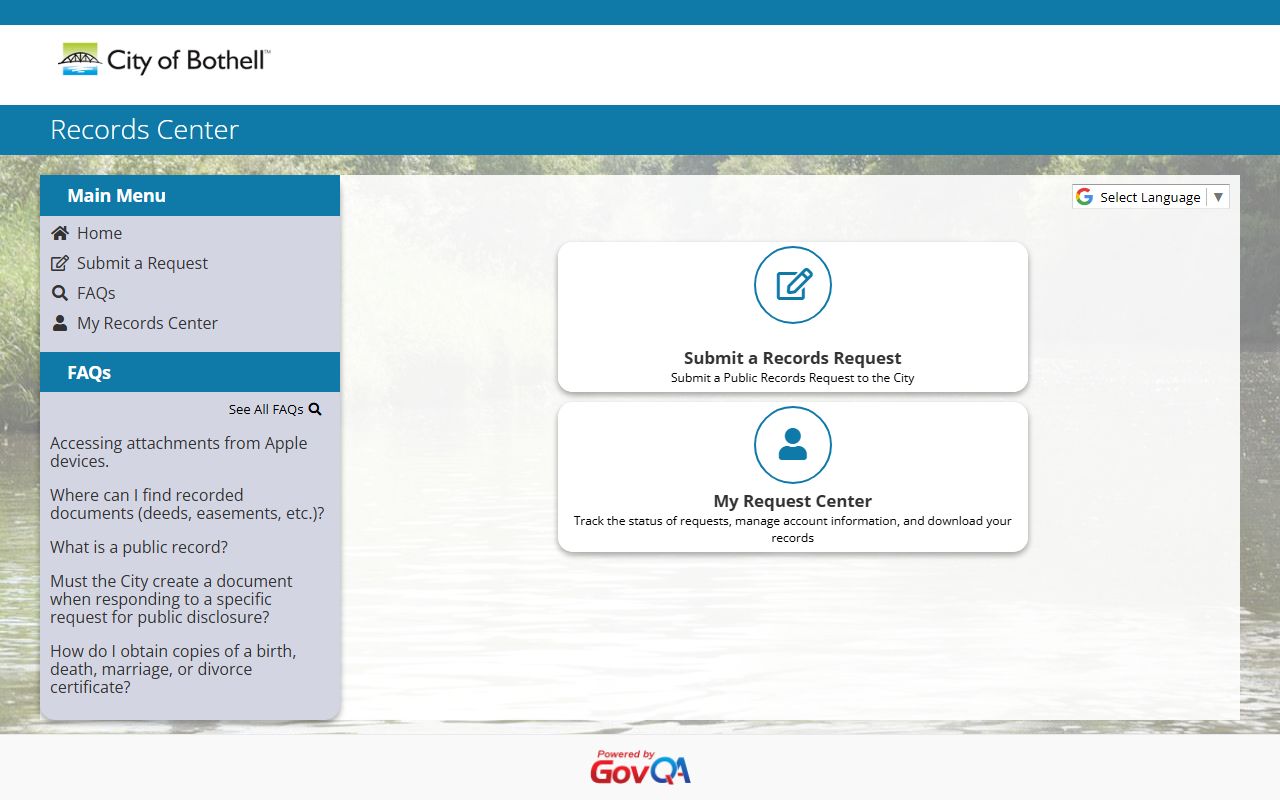
Task: Click the circular user icon for request center
Action: click(x=792, y=445)
